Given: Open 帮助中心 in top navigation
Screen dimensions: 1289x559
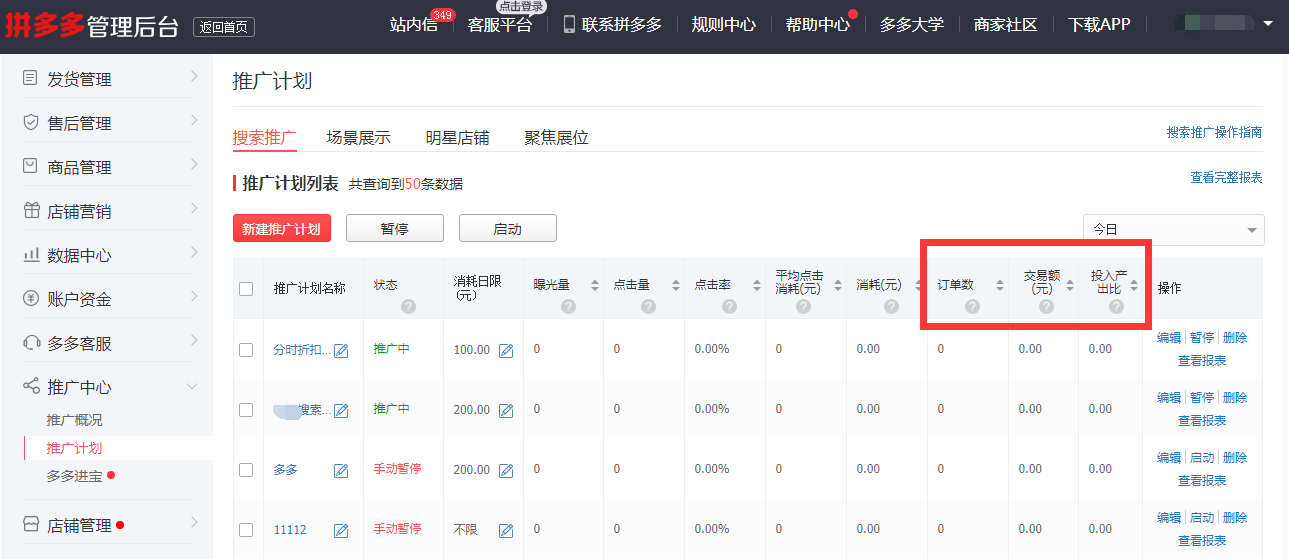Looking at the screenshot, I should point(818,24).
